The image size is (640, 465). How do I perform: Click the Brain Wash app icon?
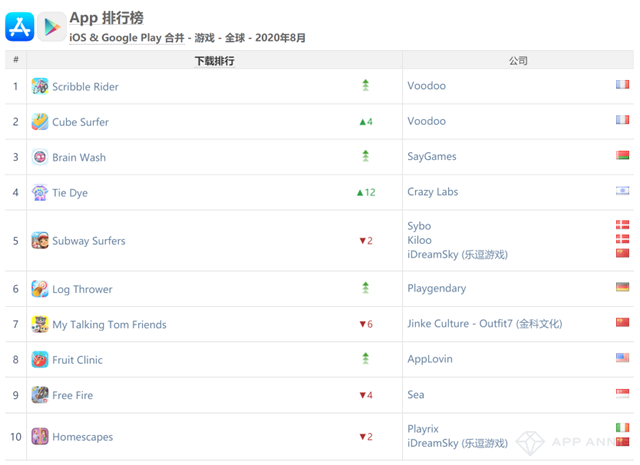pyautogui.click(x=40, y=157)
